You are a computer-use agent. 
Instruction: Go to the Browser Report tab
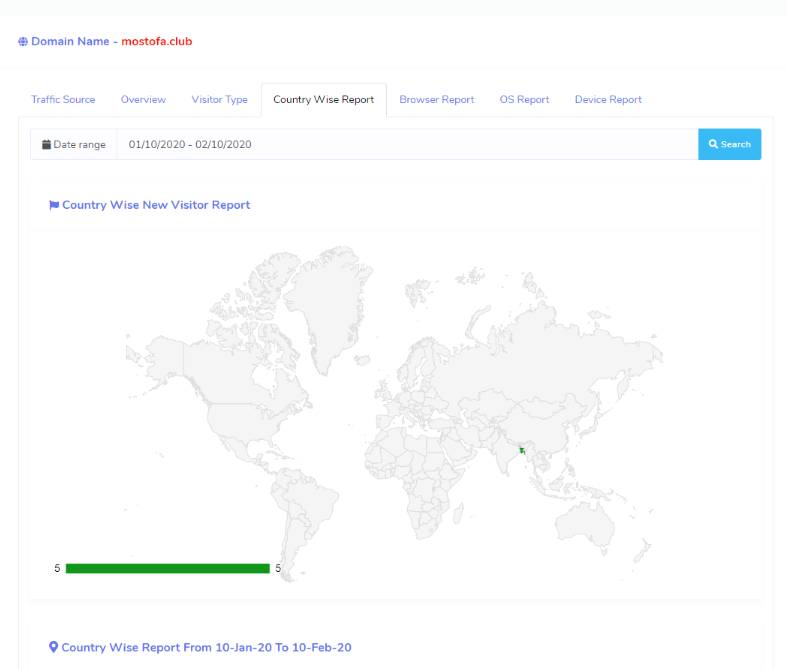tap(436, 100)
